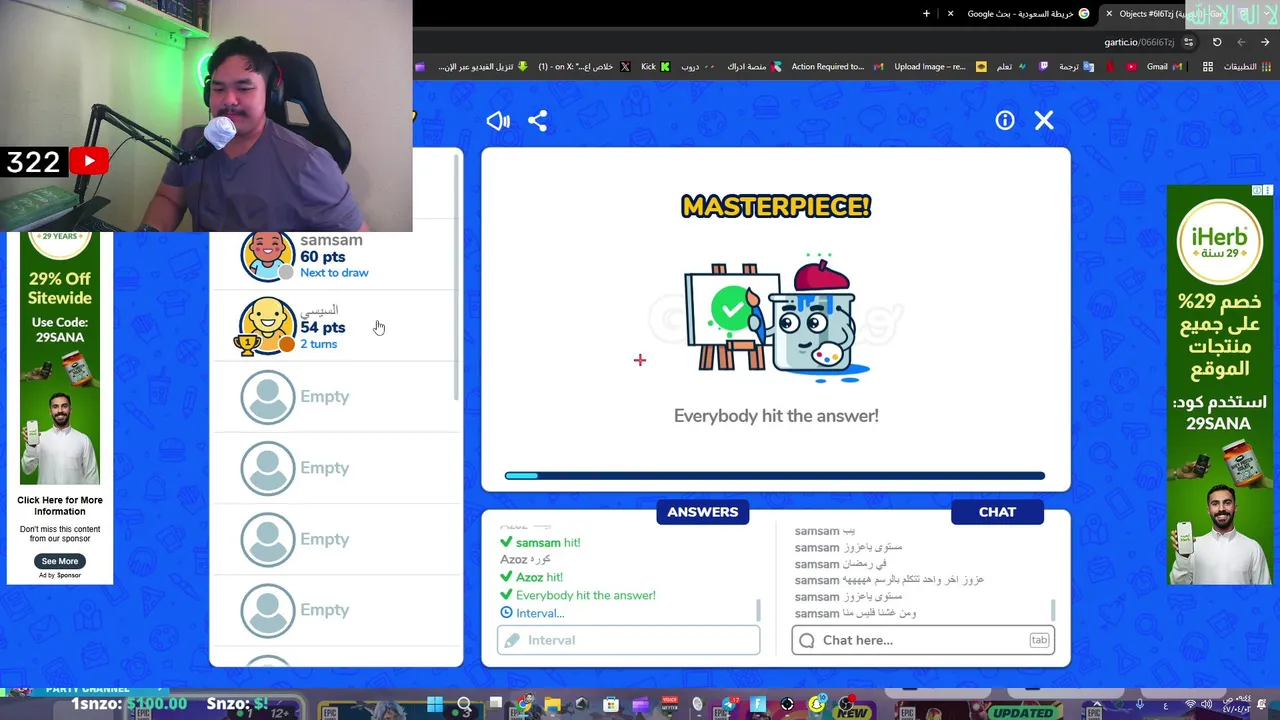1280x720 pixels.
Task: Open the iHerb ad banner on right
Action: pos(1219,385)
